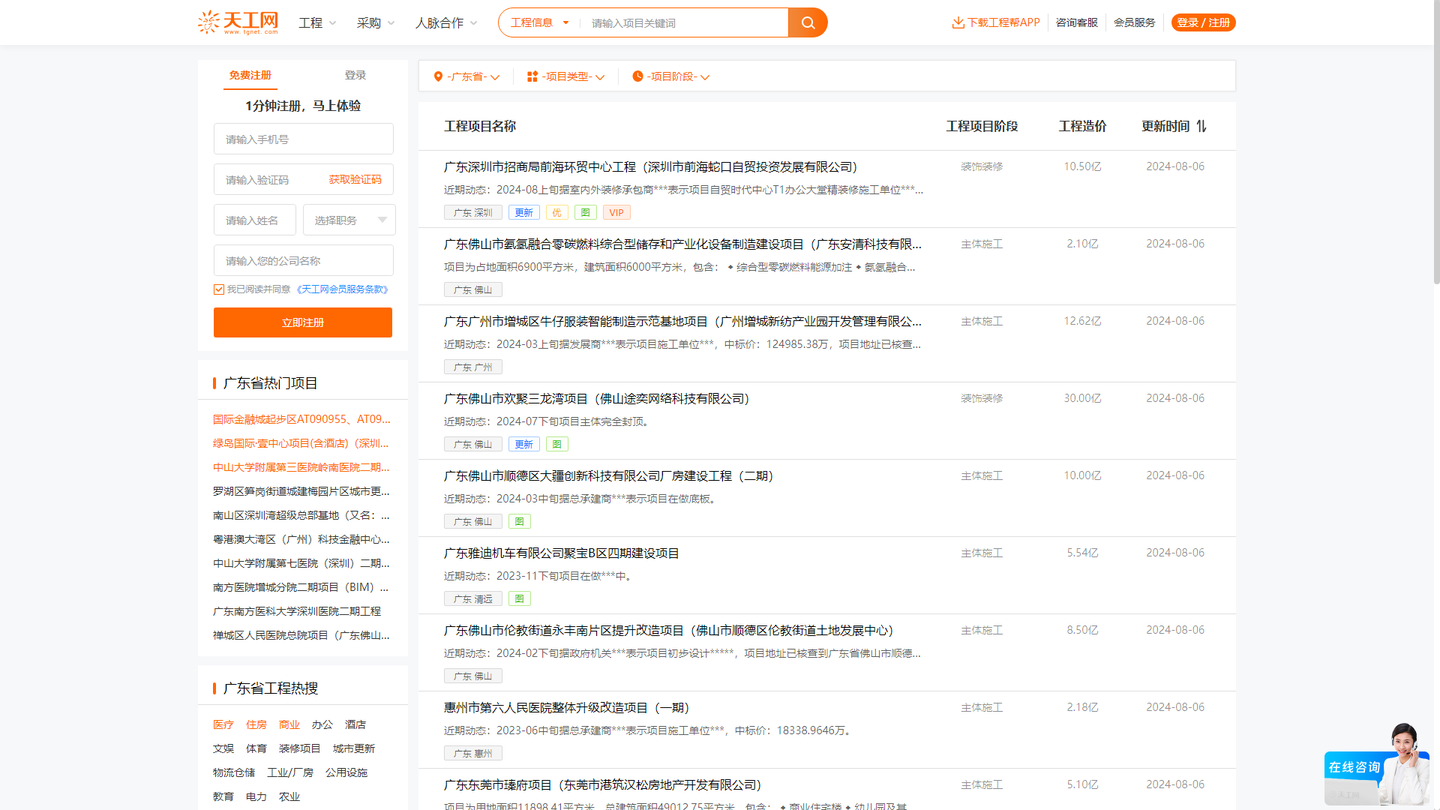The image size is (1440, 810).
Task: Click the 更新 tag on 欢聚三龙湾项目 row
Action: [524, 444]
